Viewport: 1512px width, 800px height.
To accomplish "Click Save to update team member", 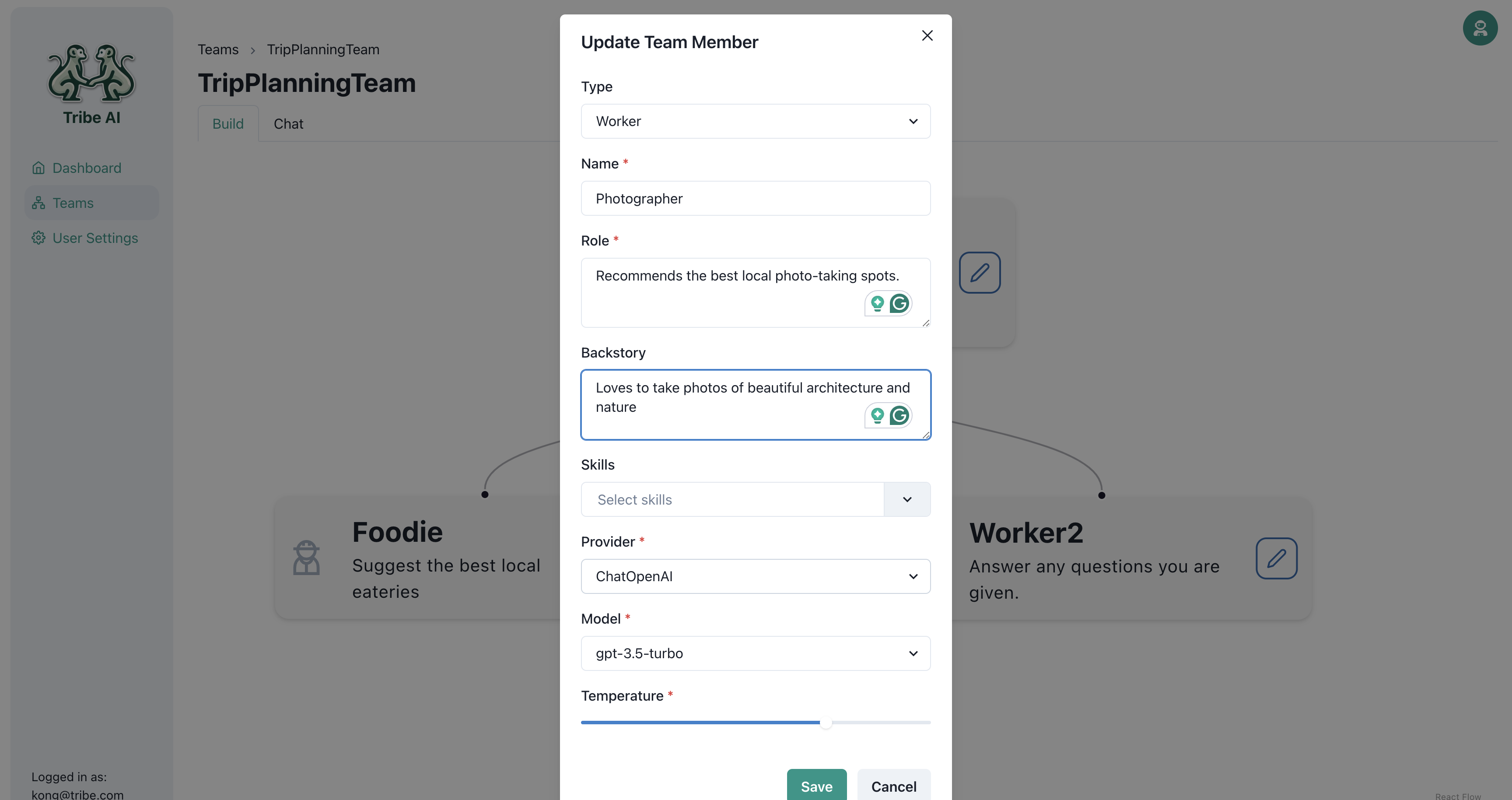I will coord(816,786).
